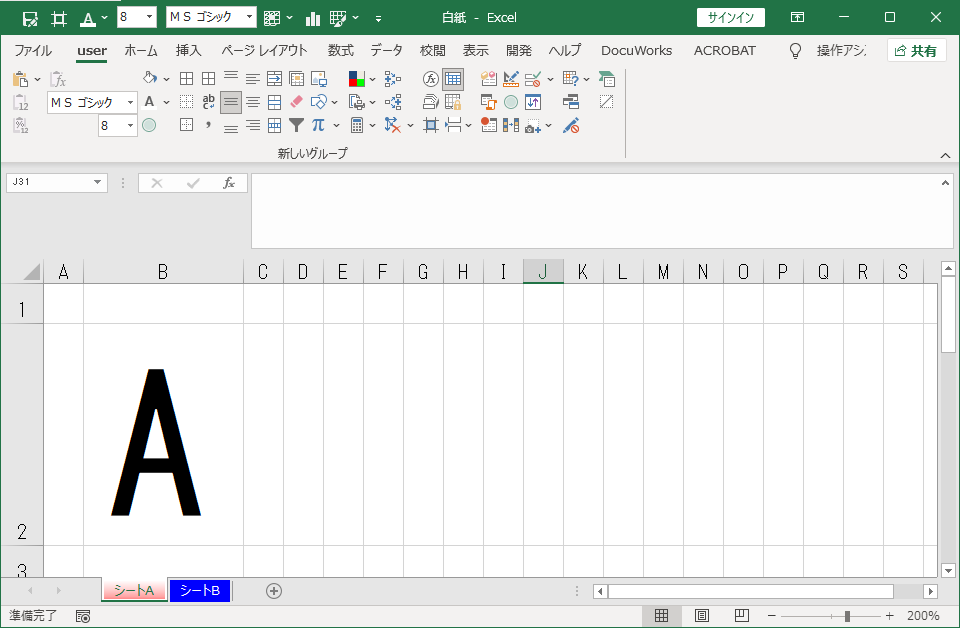Click the circled fx insert function icon
This screenshot has height=628, width=960.
(x=430, y=78)
